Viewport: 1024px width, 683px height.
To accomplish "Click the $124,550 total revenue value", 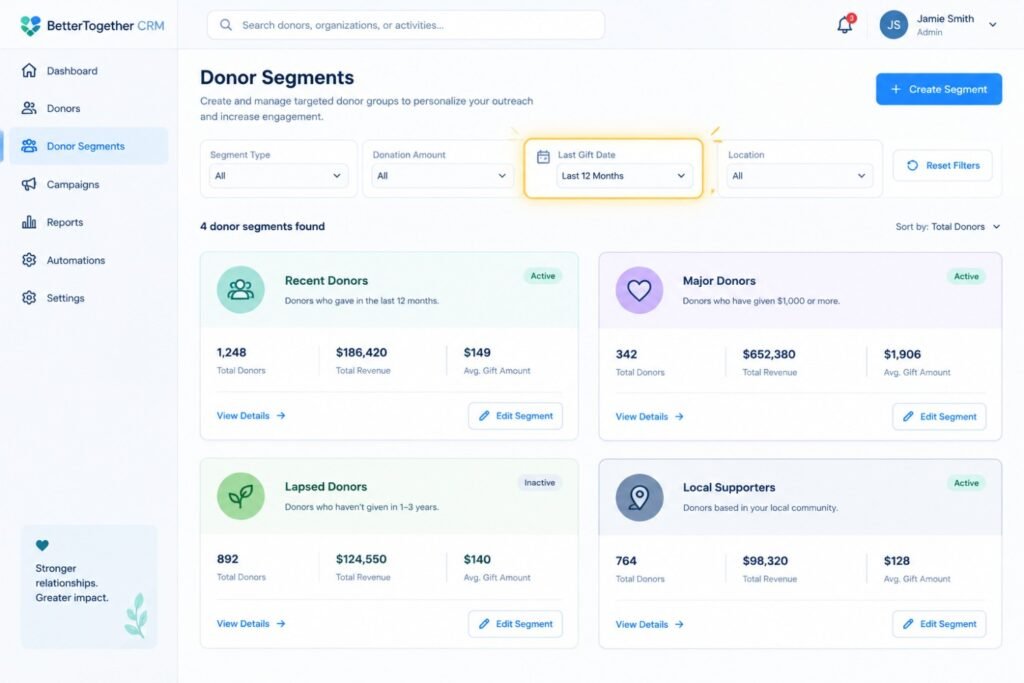I will click(361, 559).
